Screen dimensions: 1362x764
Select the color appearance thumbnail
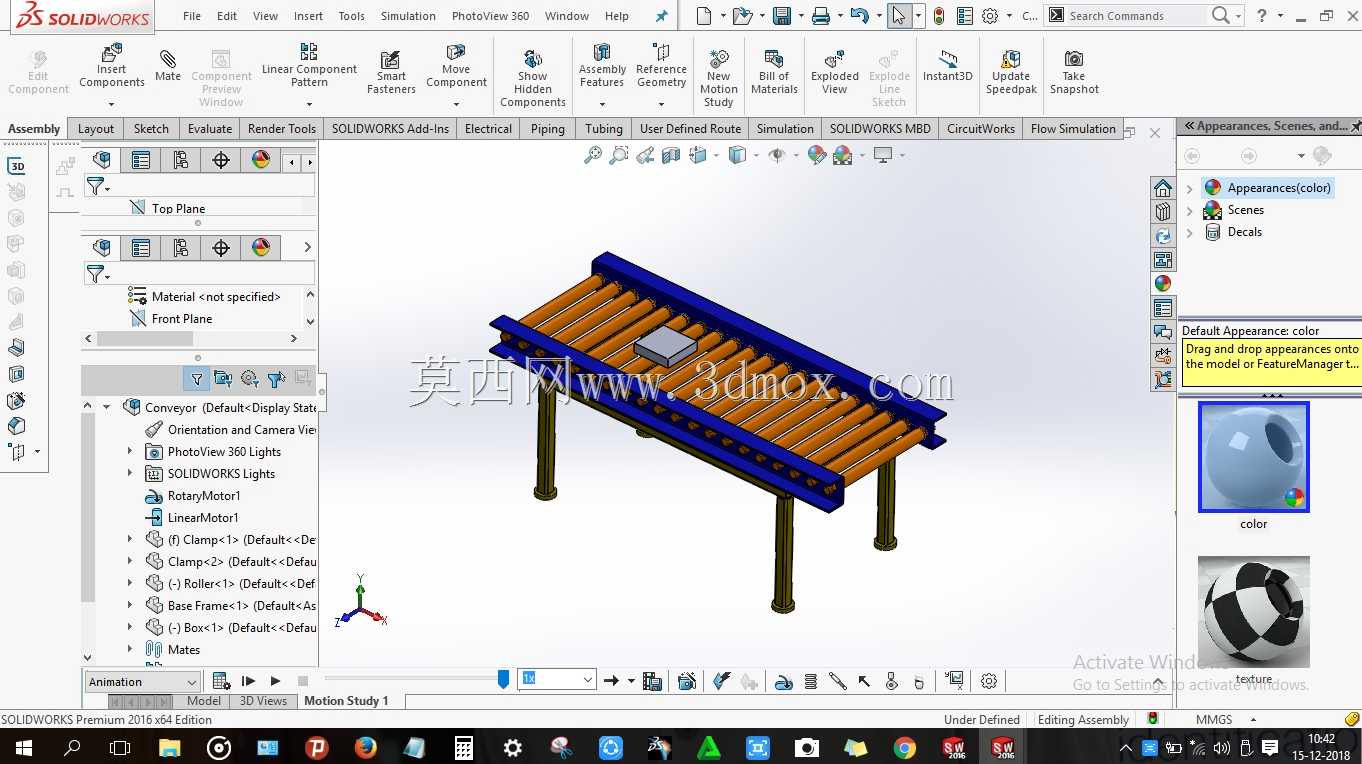(1254, 457)
